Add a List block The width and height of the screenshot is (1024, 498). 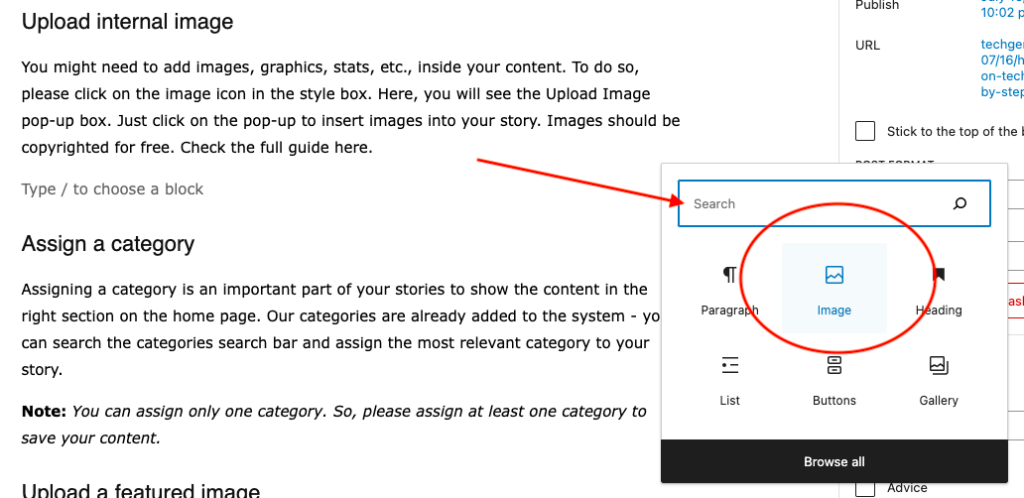[729, 379]
